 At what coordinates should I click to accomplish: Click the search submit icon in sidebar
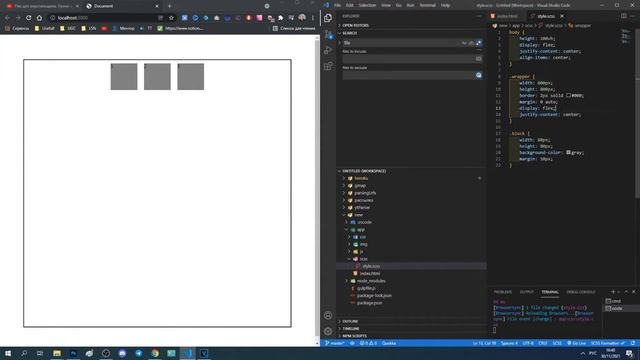click(x=479, y=76)
